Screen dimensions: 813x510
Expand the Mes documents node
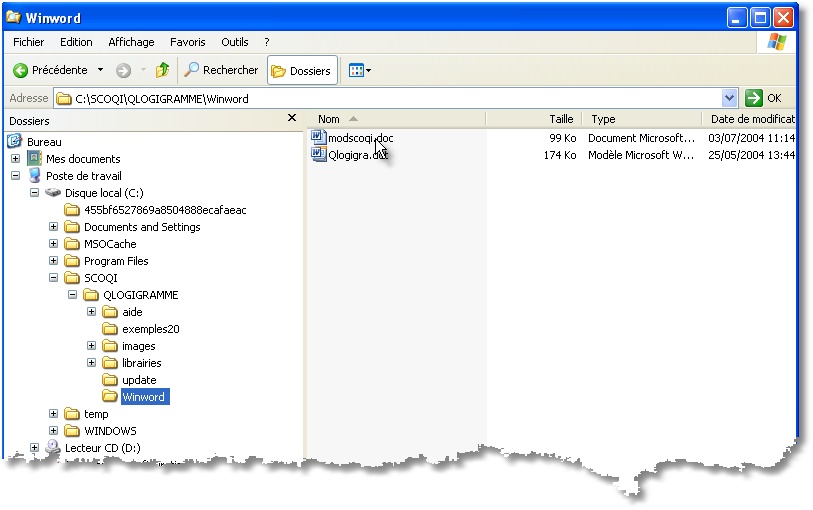click(x=16, y=159)
